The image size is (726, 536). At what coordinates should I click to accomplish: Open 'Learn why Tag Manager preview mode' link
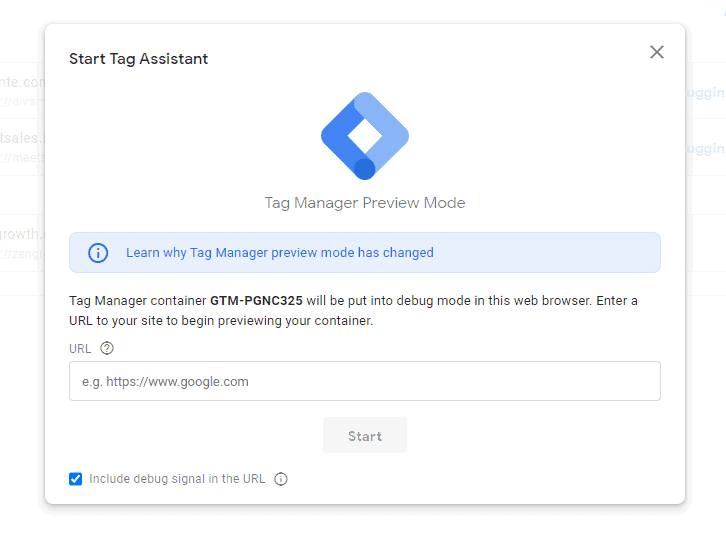click(x=240, y=253)
